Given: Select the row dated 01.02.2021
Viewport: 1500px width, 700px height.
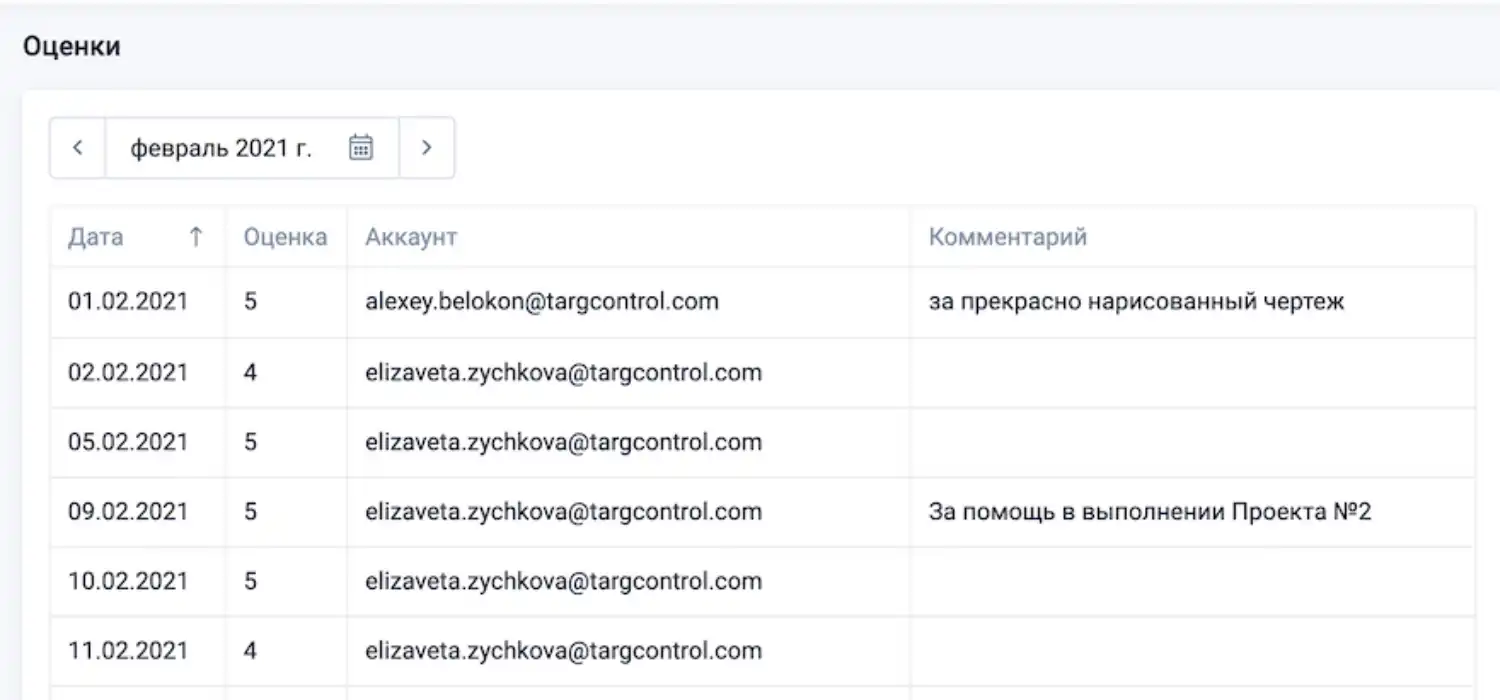Looking at the screenshot, I should pyautogui.click(x=128, y=302).
